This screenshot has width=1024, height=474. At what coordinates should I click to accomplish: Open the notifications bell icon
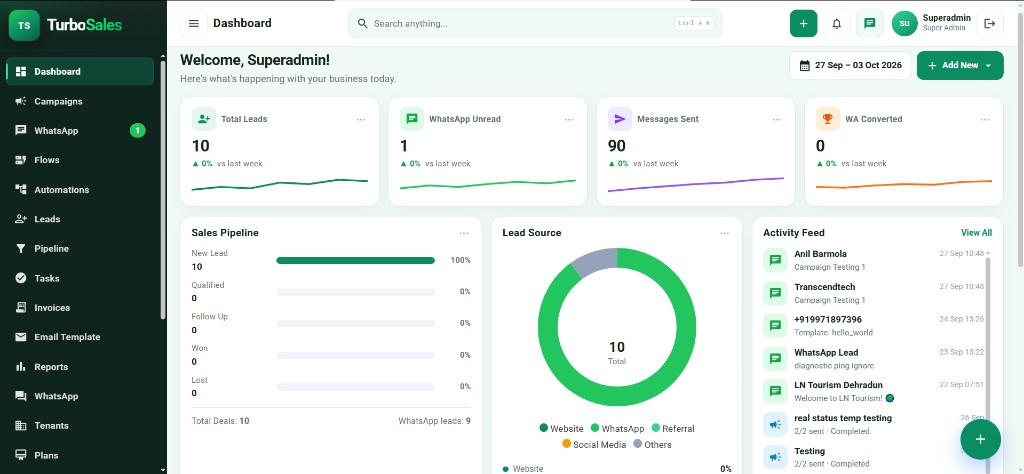coord(837,24)
